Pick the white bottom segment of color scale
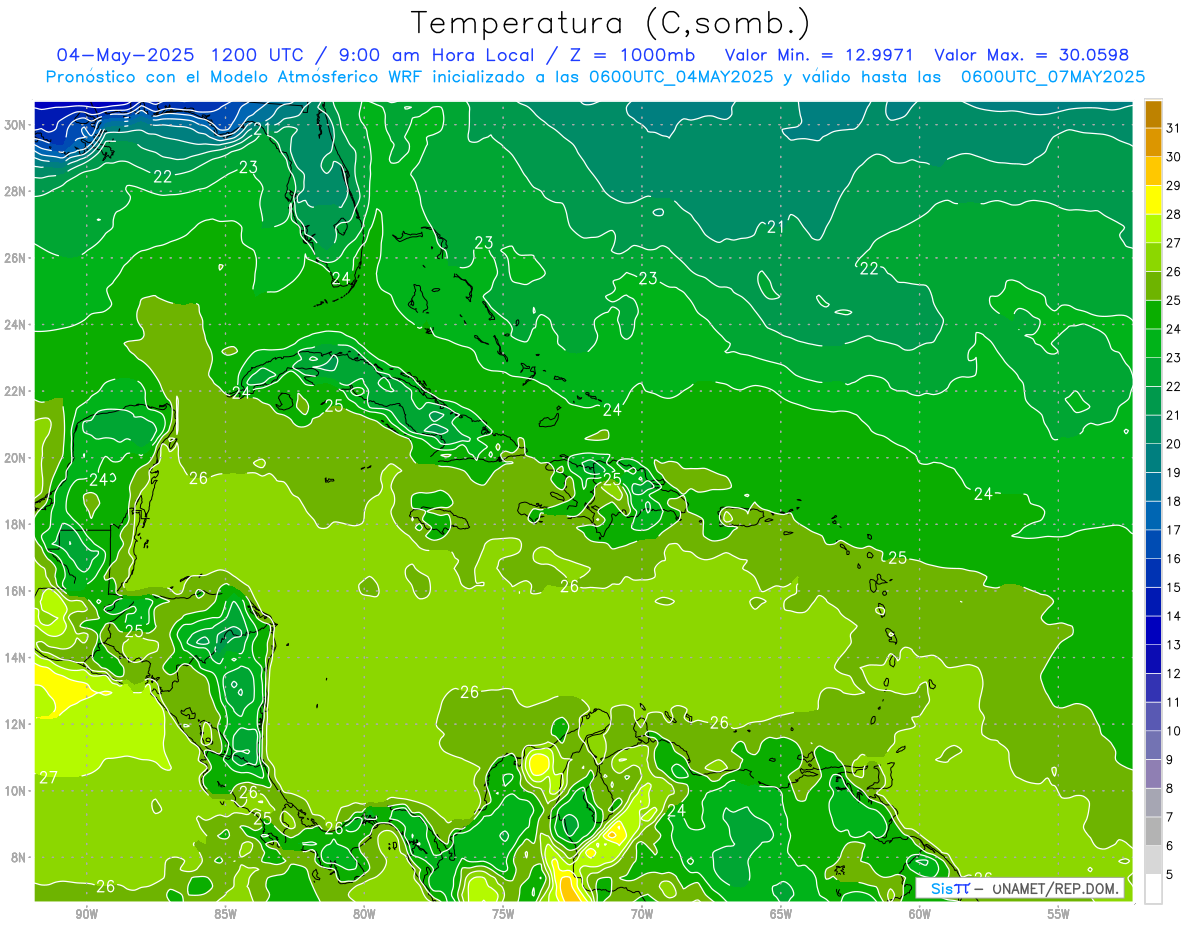 click(x=1153, y=889)
